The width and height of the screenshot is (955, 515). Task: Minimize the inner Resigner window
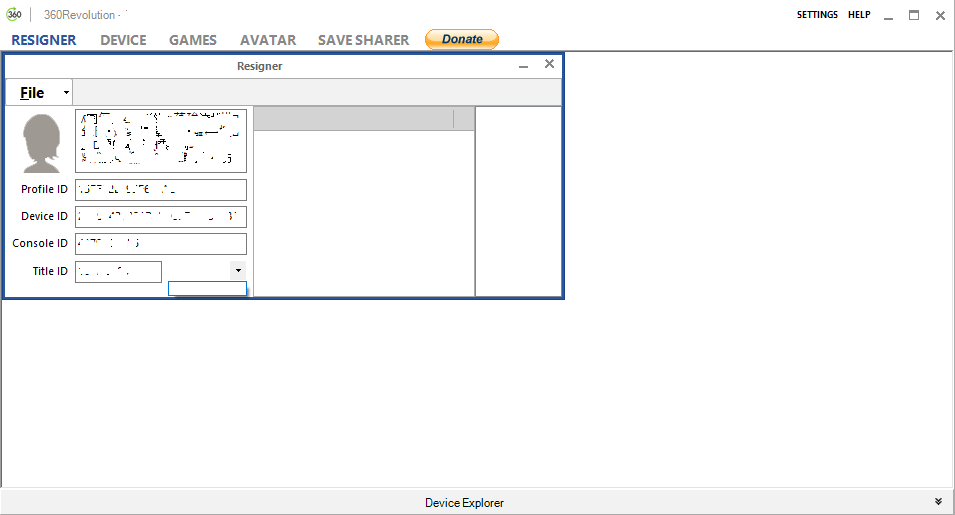point(524,65)
